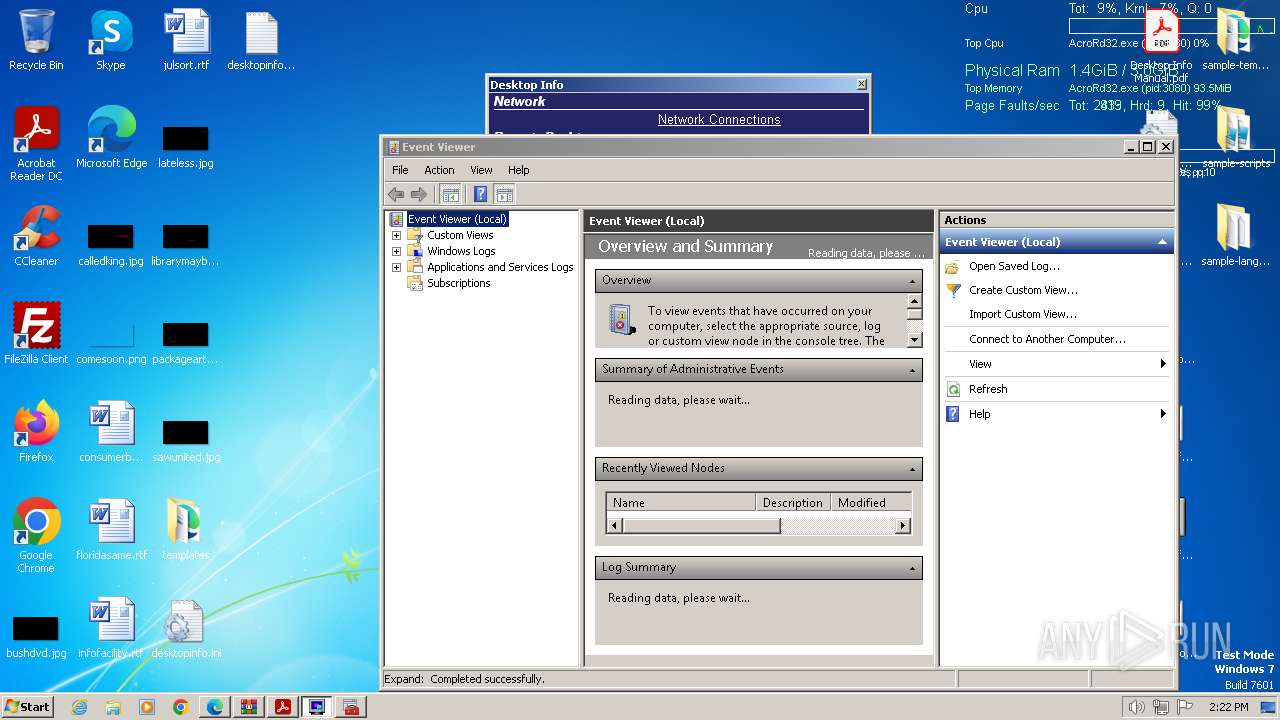Screen dimensions: 1280x720
Task: Open the View menu in menu bar
Action: [481, 170]
